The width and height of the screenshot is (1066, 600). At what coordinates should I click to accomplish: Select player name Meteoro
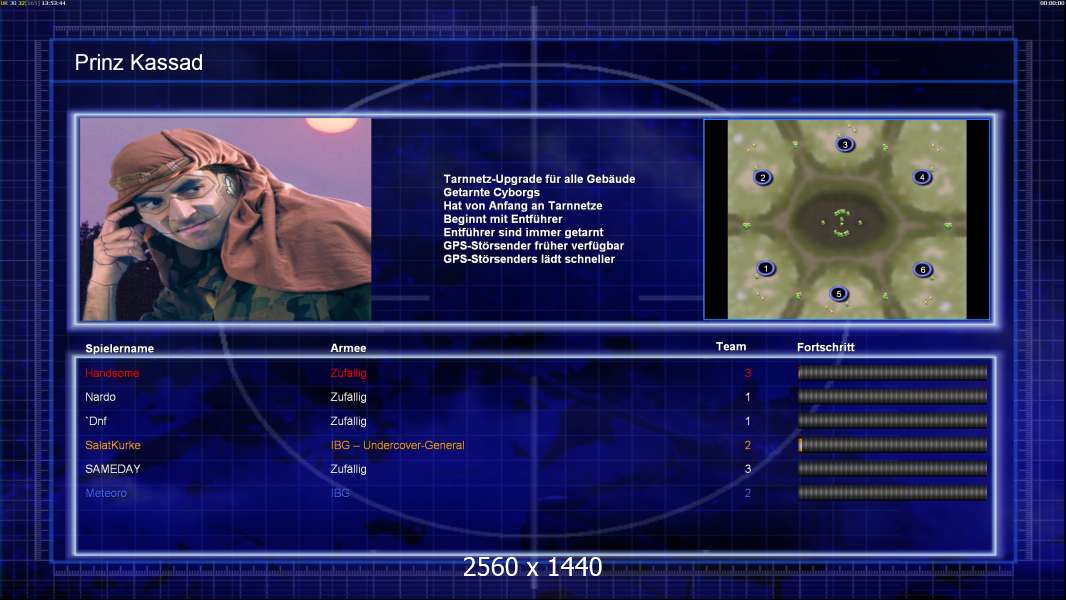106,493
